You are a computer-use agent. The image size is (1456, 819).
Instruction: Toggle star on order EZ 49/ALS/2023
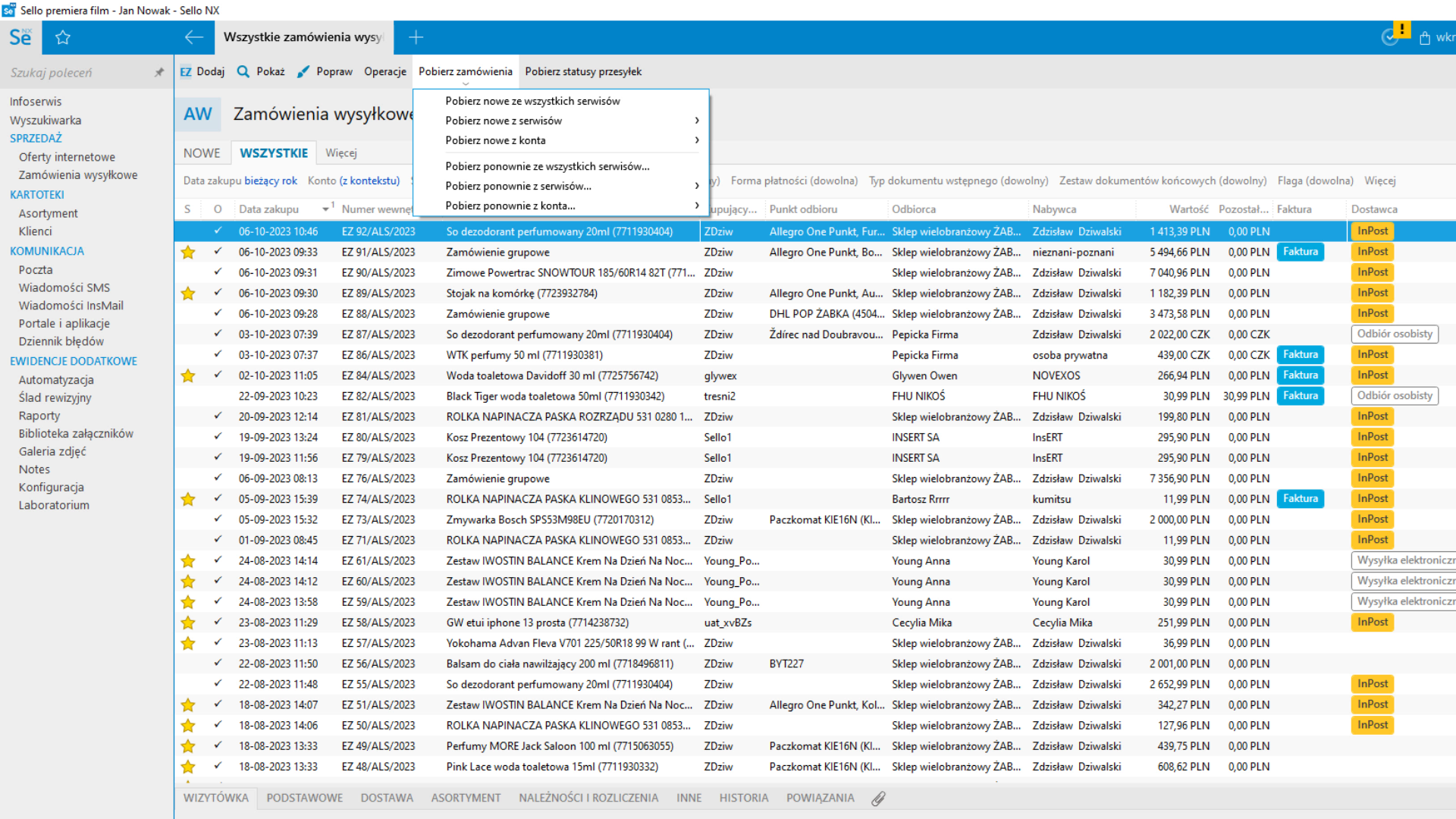(x=188, y=746)
